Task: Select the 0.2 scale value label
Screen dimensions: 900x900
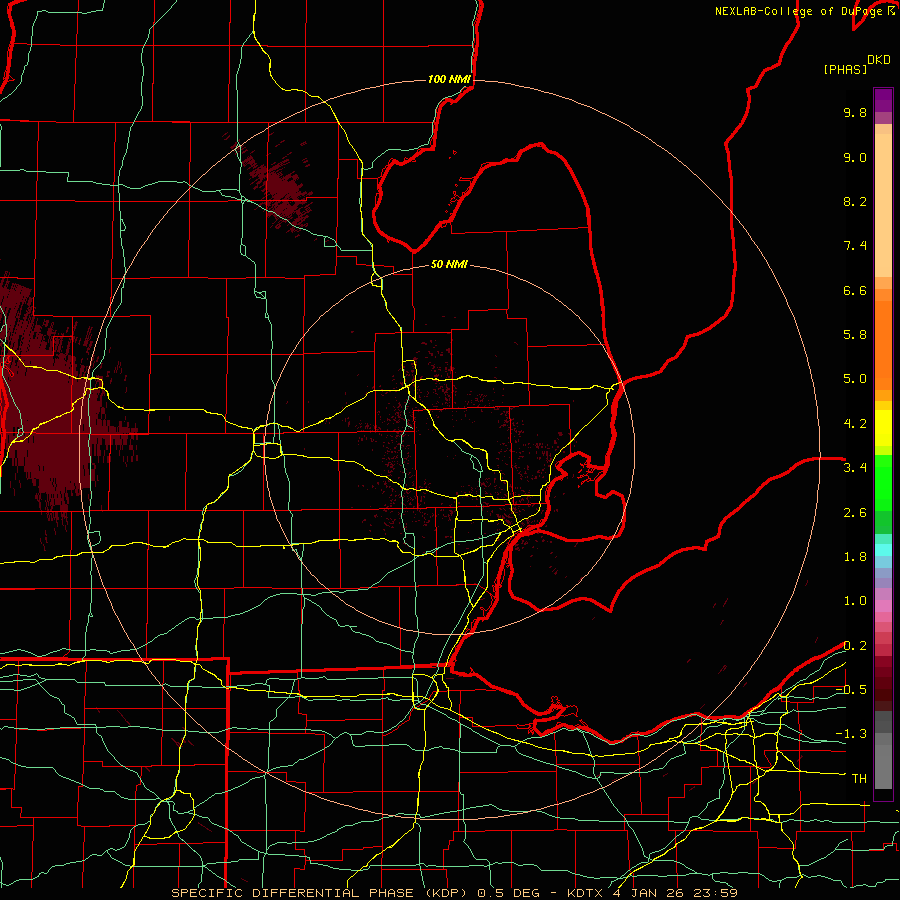Action: [x=855, y=646]
